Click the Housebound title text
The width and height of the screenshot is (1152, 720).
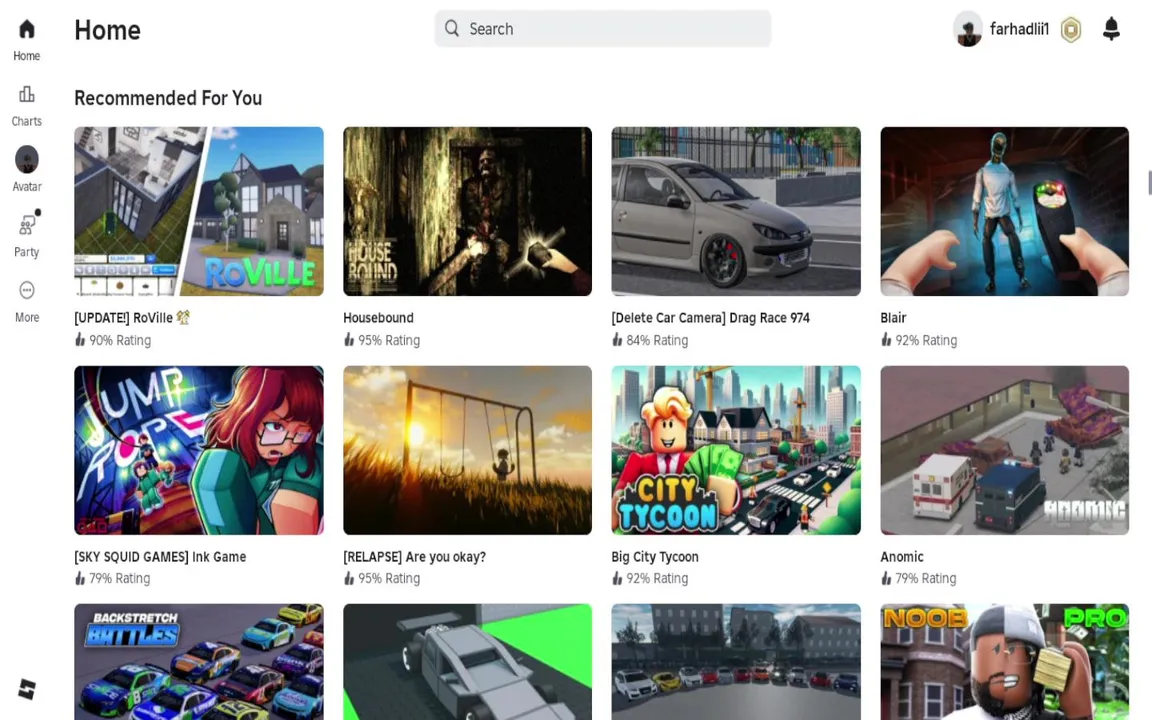click(x=378, y=317)
